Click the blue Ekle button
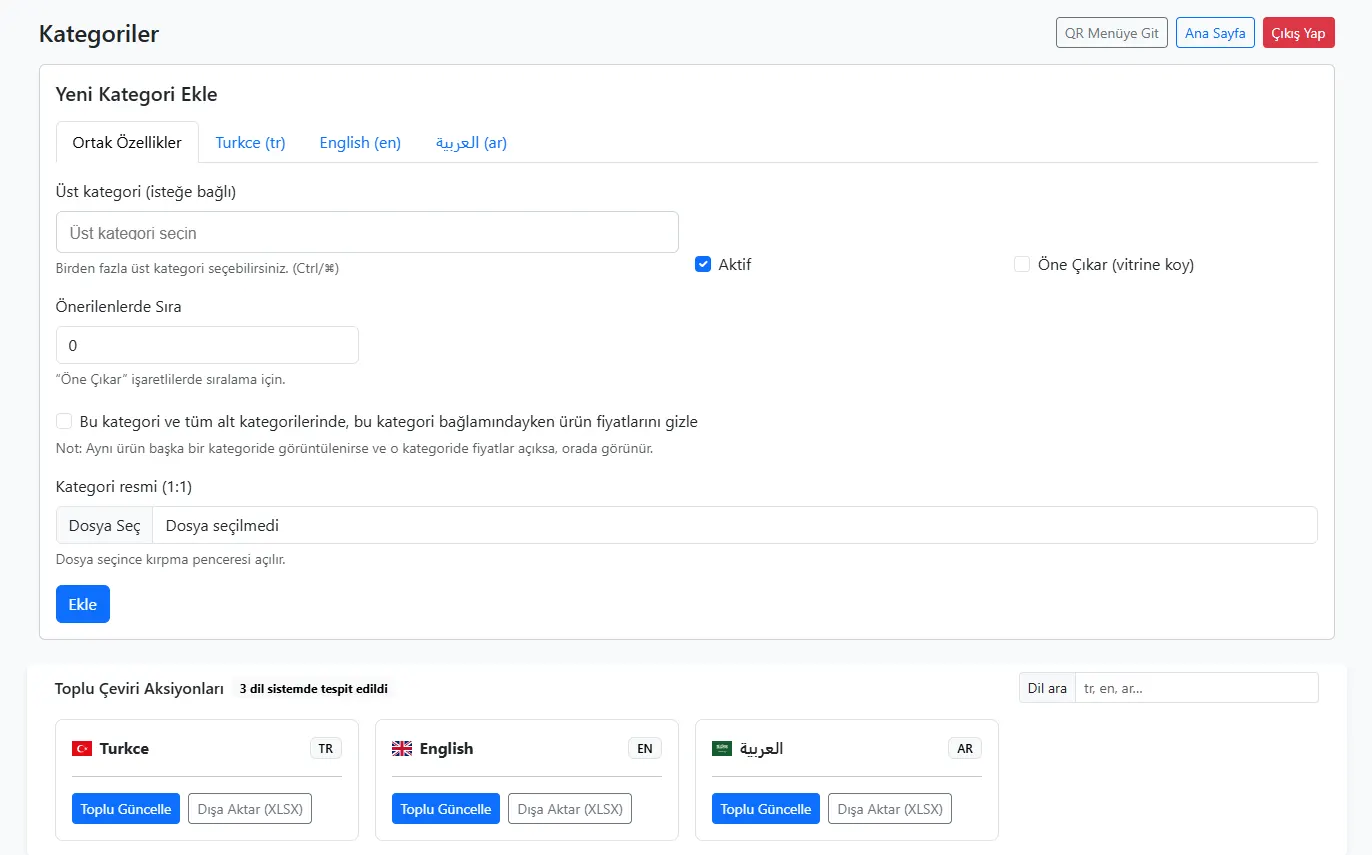 point(83,604)
